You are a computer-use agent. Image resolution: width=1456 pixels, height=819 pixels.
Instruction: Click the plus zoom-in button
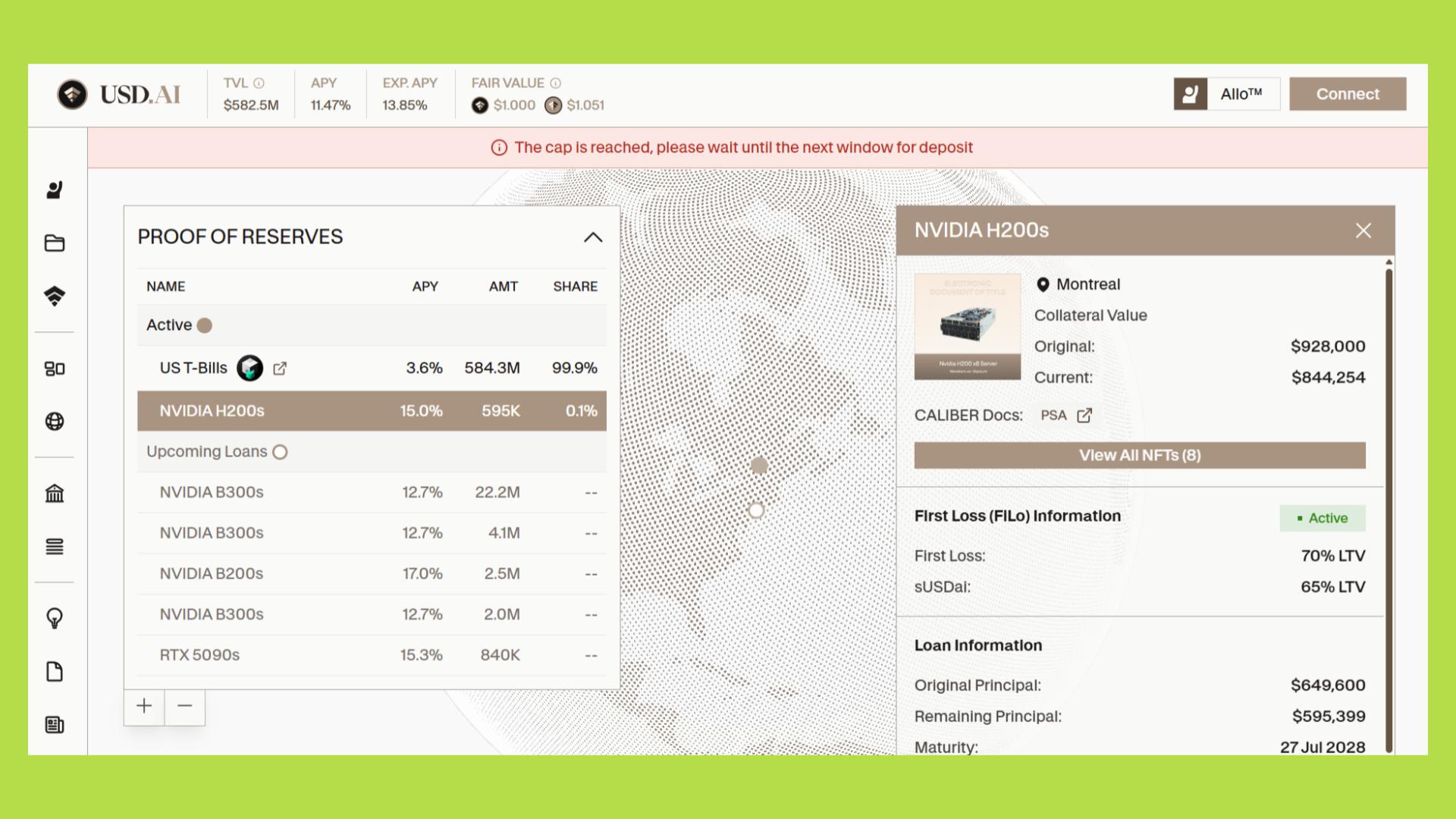144,706
